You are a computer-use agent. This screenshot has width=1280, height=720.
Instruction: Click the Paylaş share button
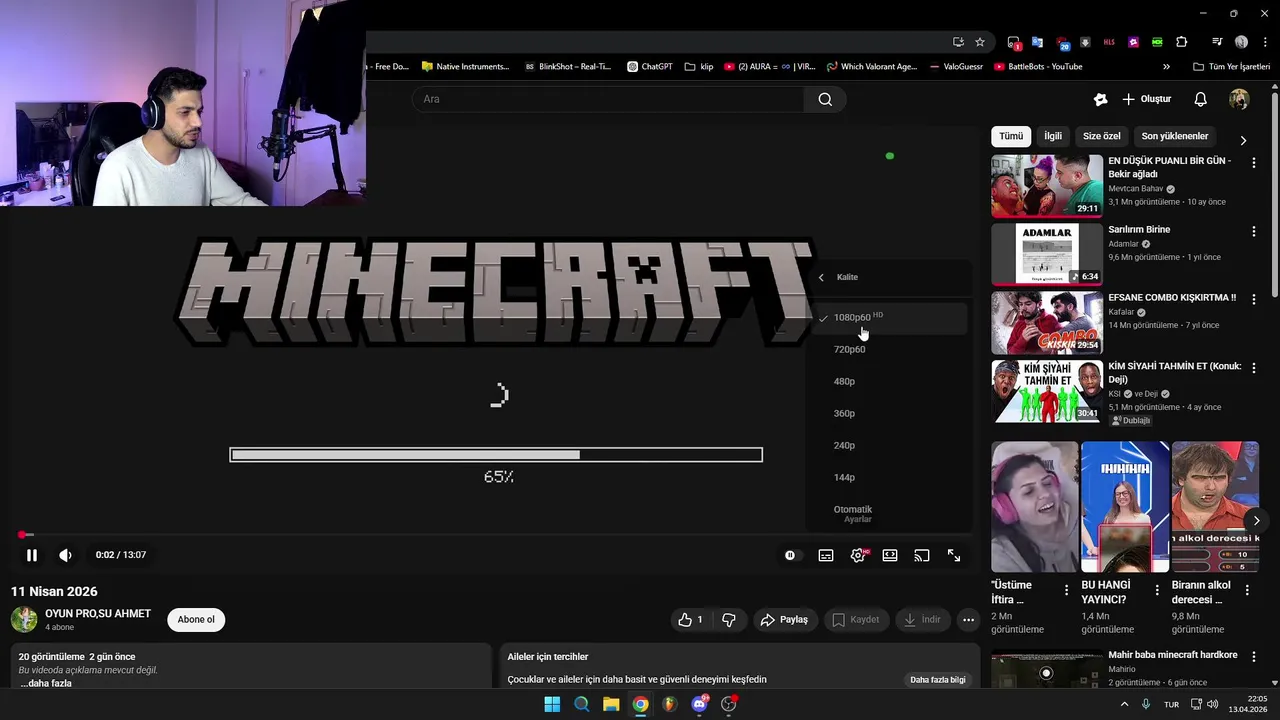coord(785,620)
